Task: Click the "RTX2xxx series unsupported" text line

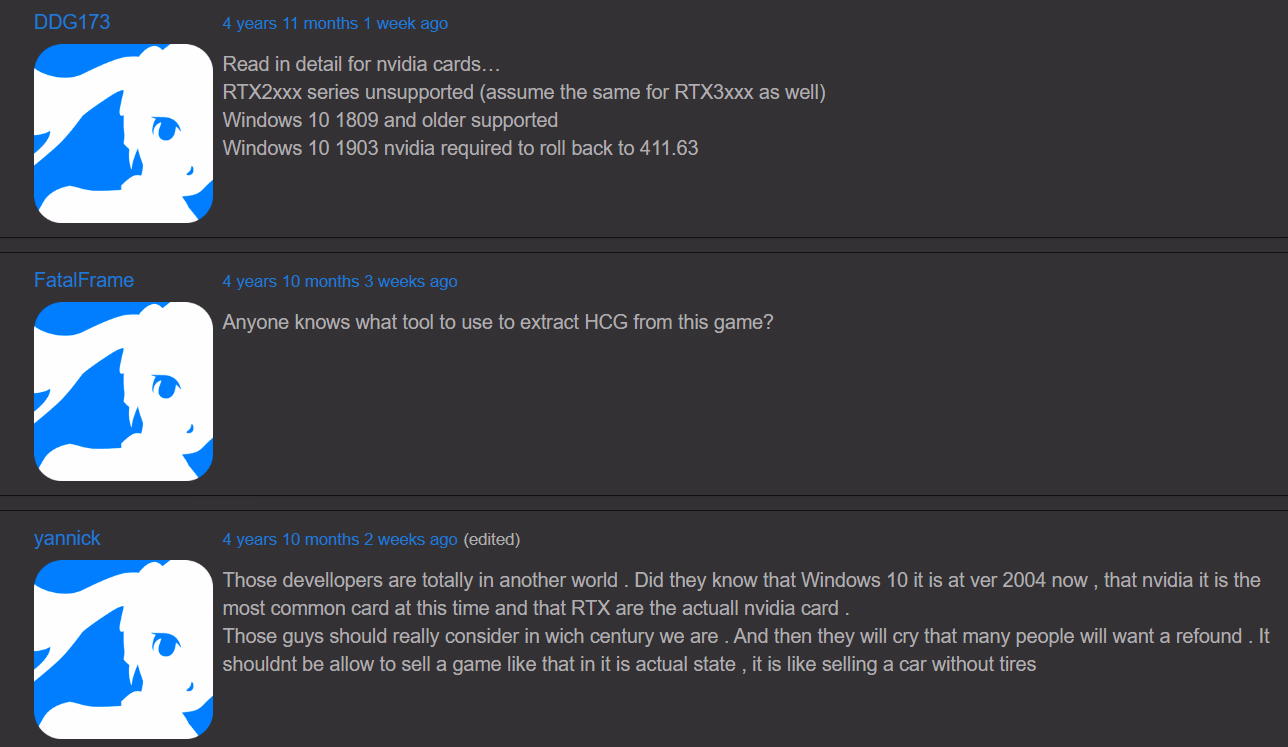Action: [524, 92]
